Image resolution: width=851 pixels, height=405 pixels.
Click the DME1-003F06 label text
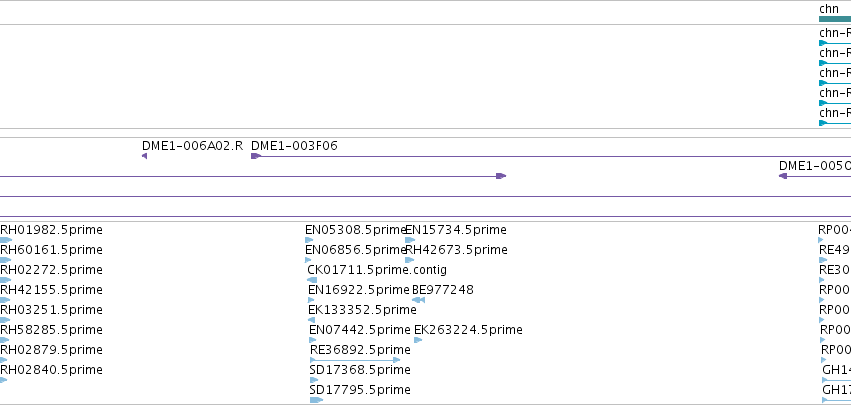click(294, 145)
